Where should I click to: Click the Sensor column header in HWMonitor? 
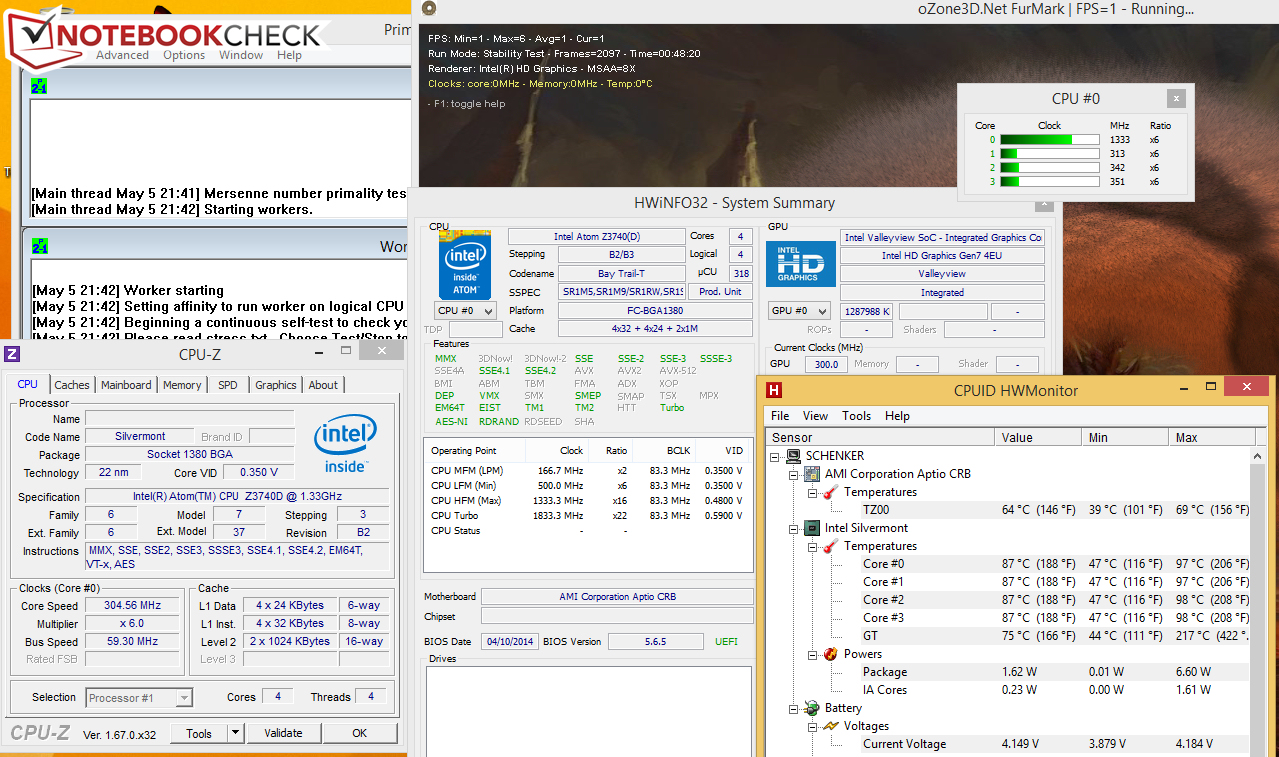tap(880, 437)
